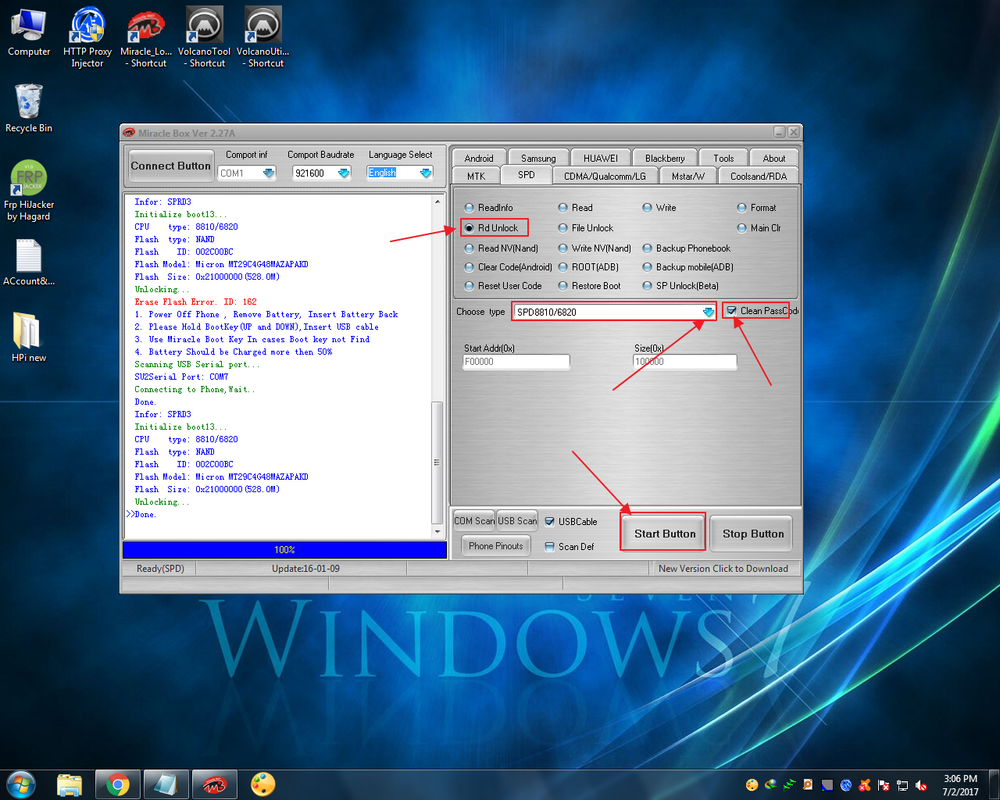The width and height of the screenshot is (1000, 800).
Task: Switch to the CDMA/Qualcomm/LG tab
Action: pyautogui.click(x=605, y=176)
